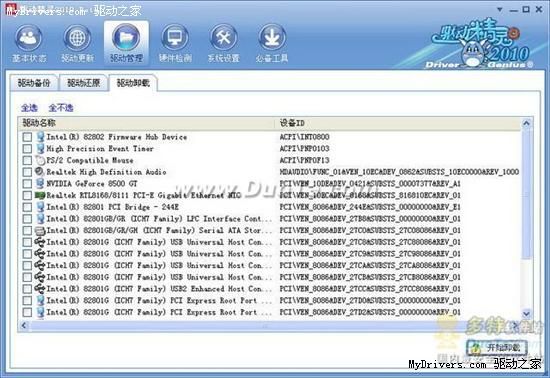
Task: Click the list scroll-down arrow
Action: (526, 313)
